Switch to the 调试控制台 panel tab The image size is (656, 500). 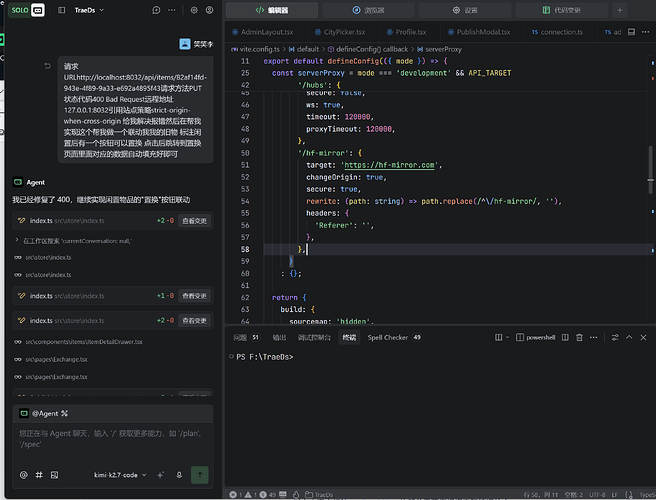coord(314,337)
